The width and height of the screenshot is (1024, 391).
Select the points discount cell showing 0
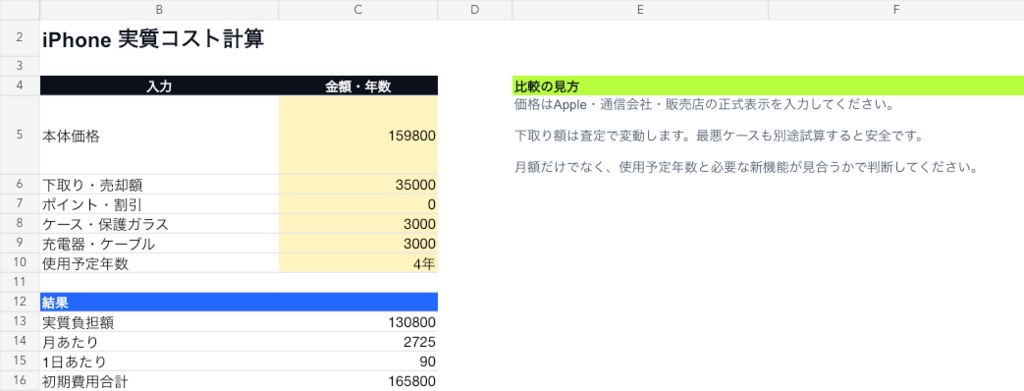(x=358, y=204)
